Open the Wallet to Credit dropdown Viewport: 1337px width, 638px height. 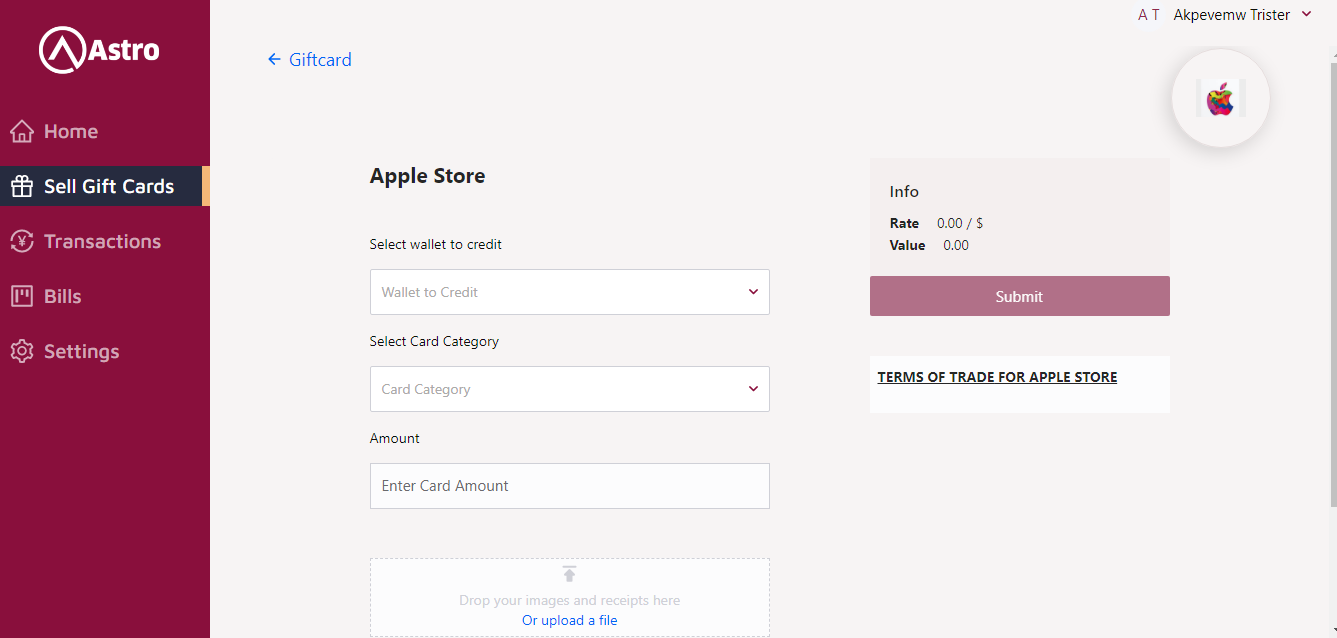pos(569,292)
